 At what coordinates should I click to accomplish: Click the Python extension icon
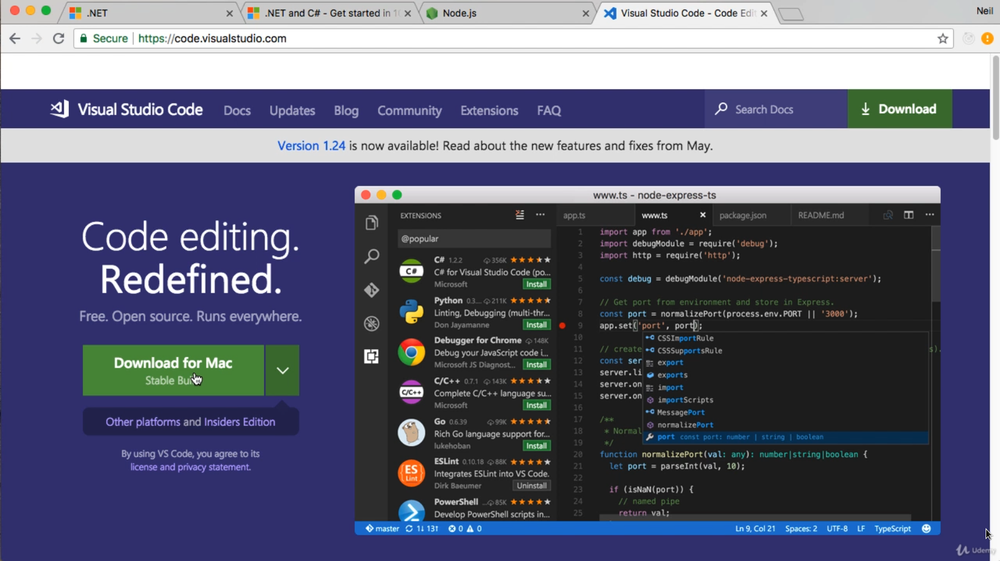pos(411,312)
